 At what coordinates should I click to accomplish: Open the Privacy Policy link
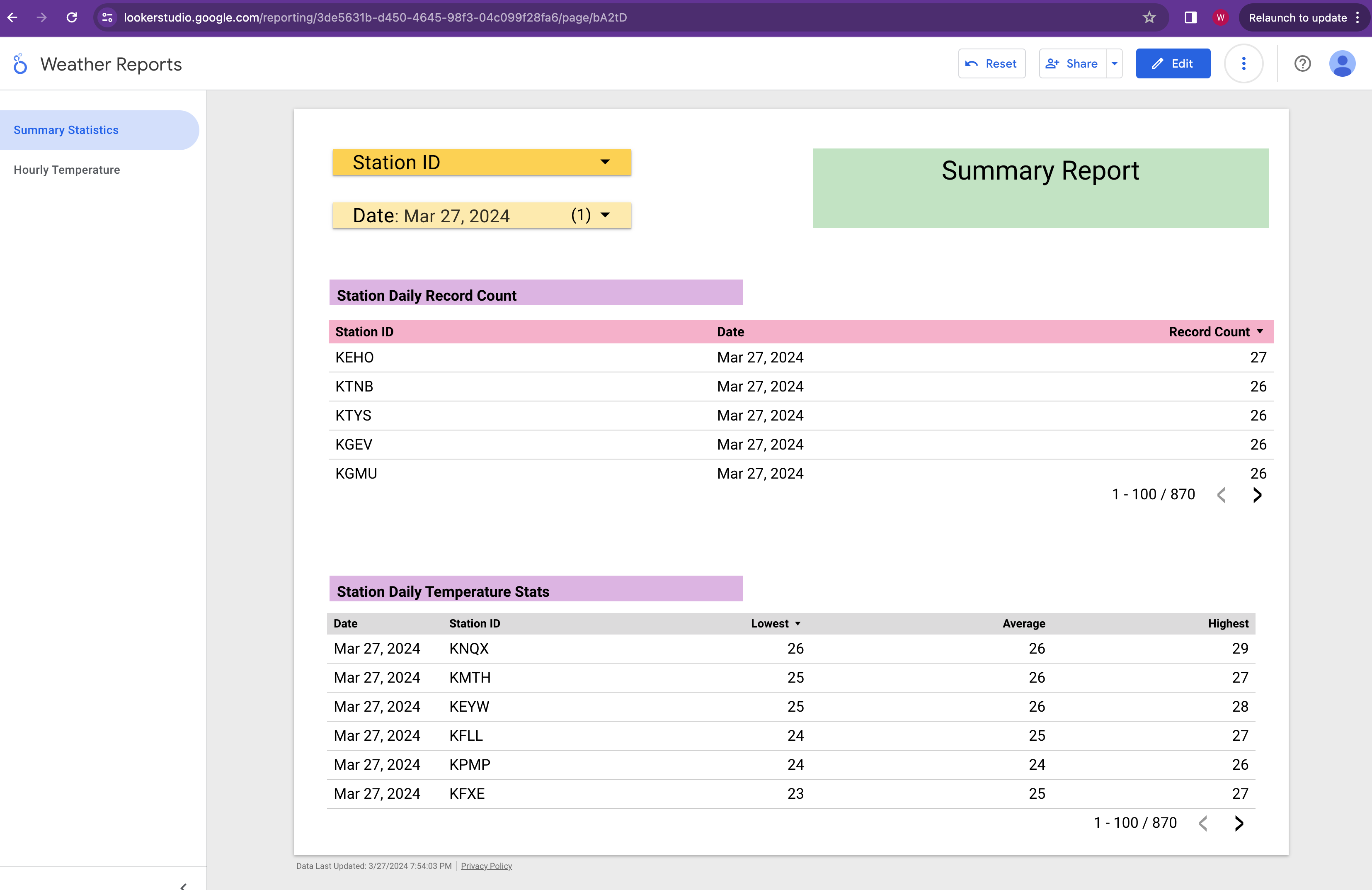(x=486, y=866)
